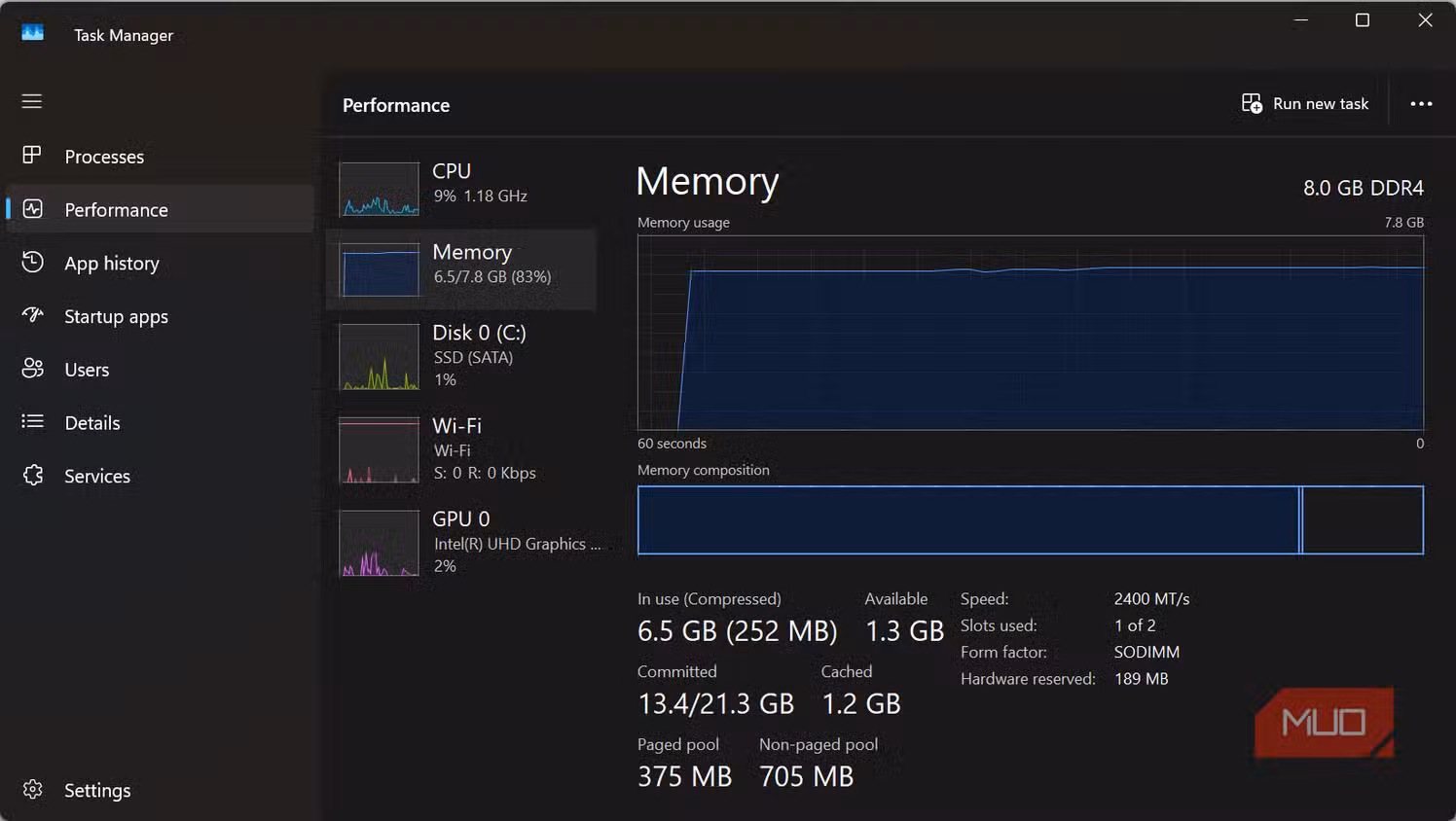Select the Wi-Fi mini graph thumbnail
Screen dimensions: 1456x821
379,450
